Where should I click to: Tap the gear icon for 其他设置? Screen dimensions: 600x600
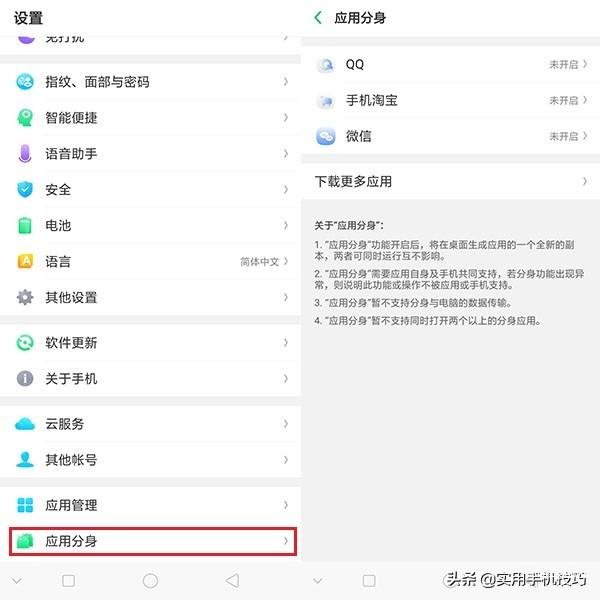(25, 297)
